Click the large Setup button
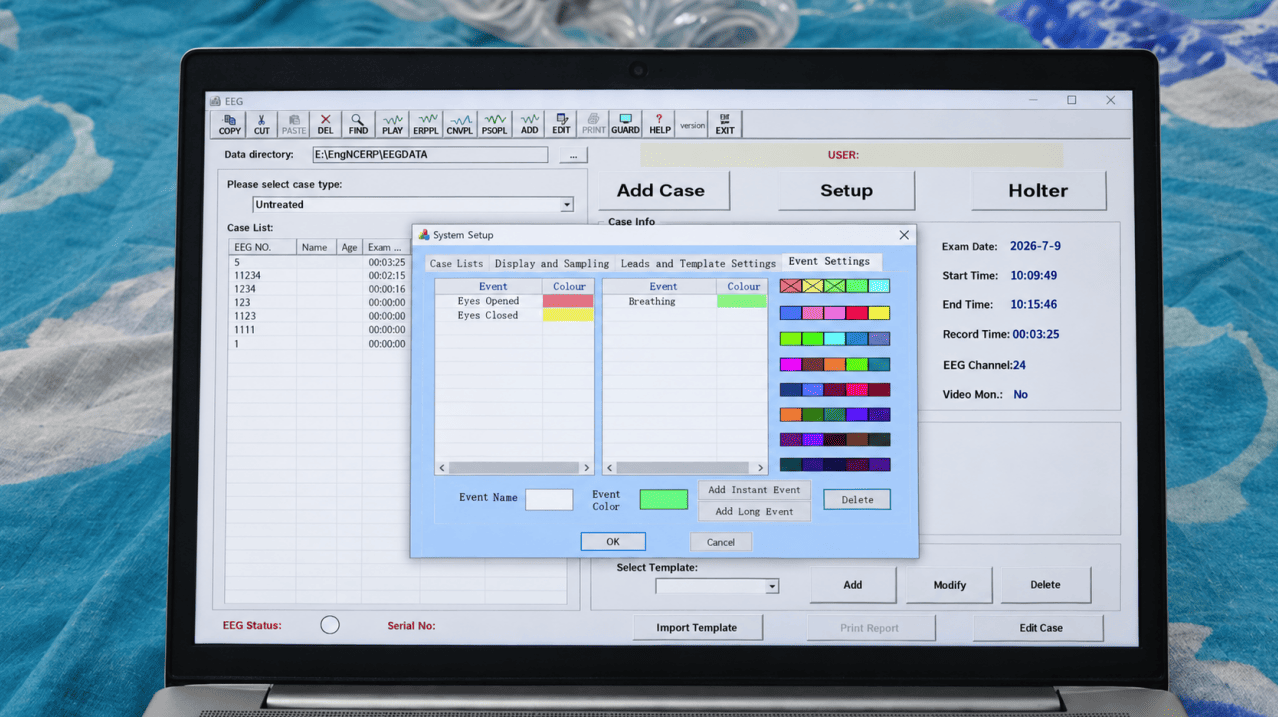 click(846, 190)
